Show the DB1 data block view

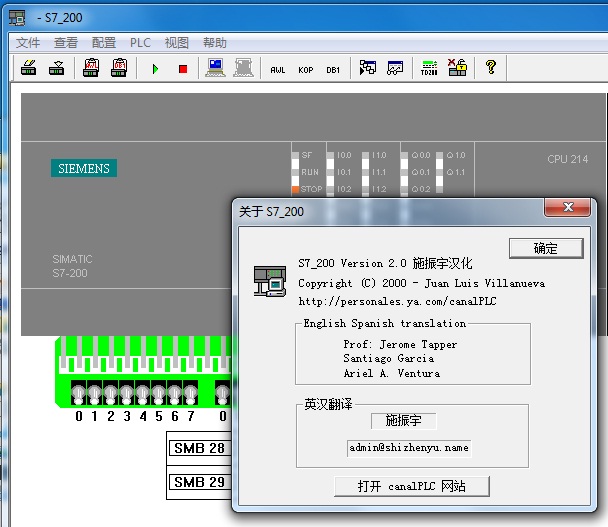333,70
